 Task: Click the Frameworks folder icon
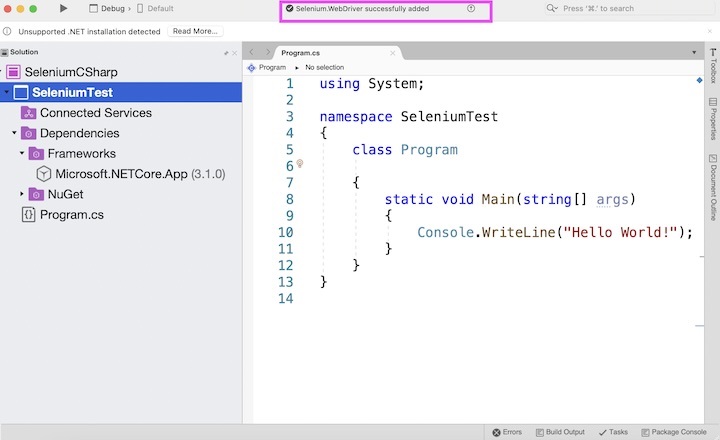pos(36,153)
